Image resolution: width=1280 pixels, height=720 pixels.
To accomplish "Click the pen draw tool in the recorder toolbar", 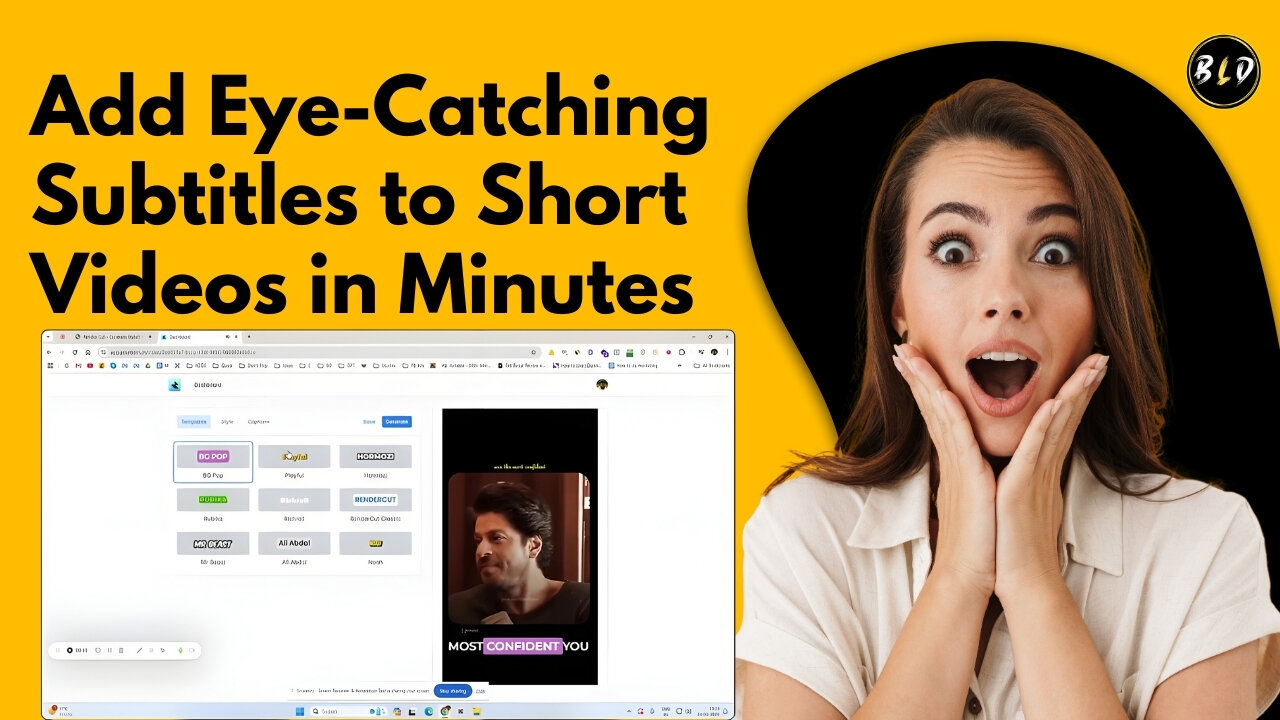I will click(x=139, y=650).
